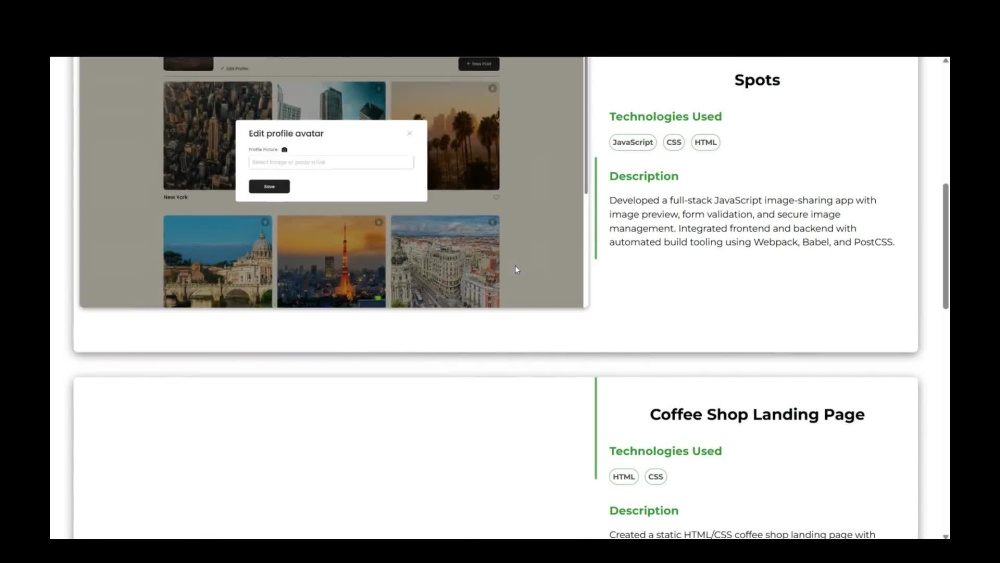1000x563 pixels.
Task: Click the "Coffee Shop Landing Page" title
Action: click(x=757, y=414)
